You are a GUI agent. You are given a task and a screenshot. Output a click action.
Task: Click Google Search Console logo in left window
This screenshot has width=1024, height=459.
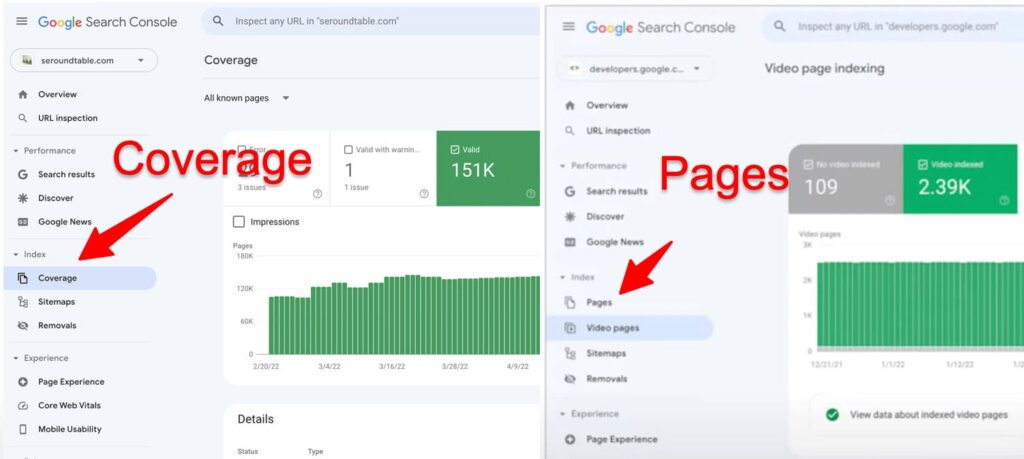point(107,22)
